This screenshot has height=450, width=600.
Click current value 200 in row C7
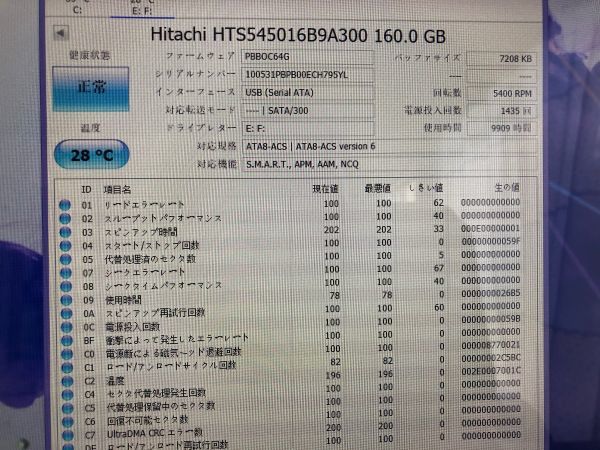(x=333, y=428)
